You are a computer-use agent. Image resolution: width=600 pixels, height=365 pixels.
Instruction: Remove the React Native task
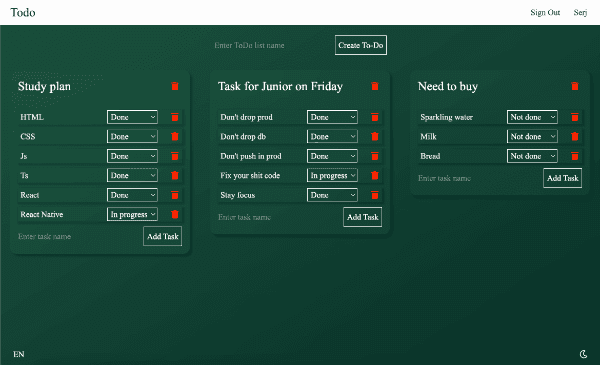coord(175,214)
